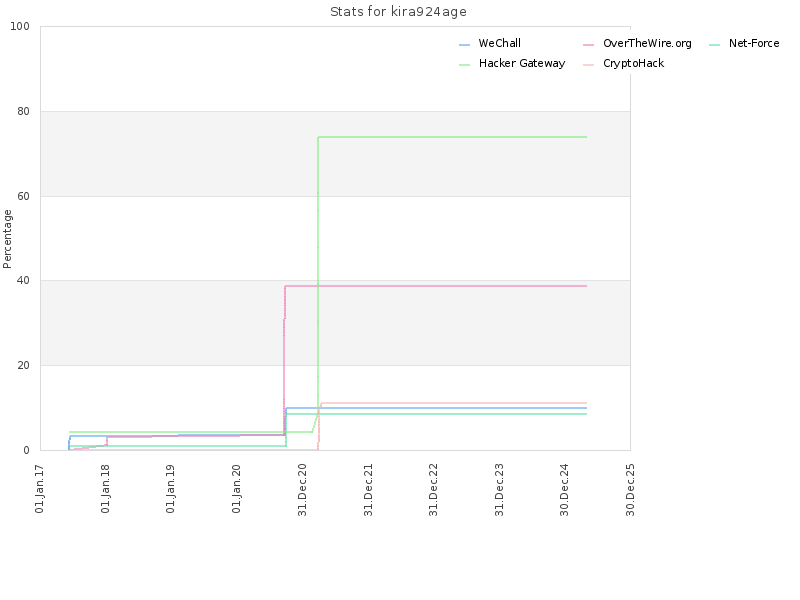Toggle the WeChall series legend label
Image resolution: width=800 pixels, height=600 pixels.
[499, 44]
